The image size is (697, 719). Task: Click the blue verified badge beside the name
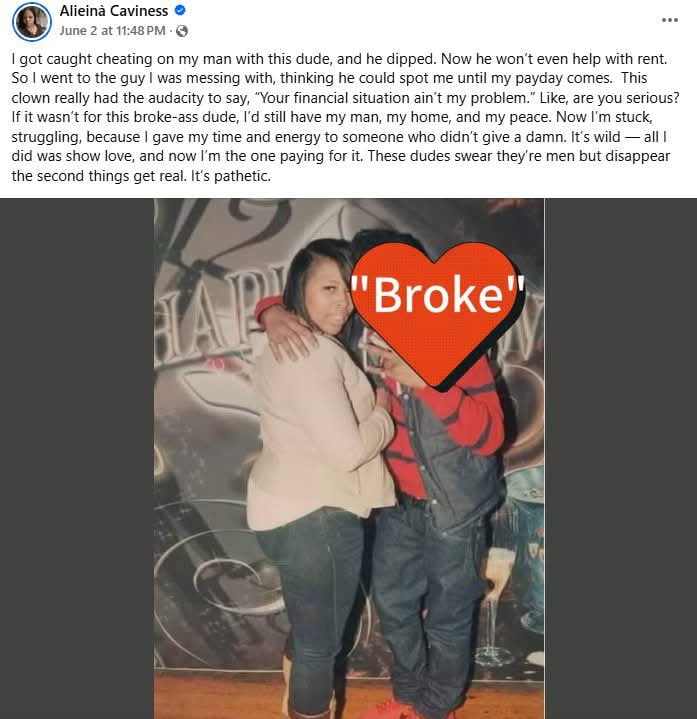pos(180,10)
